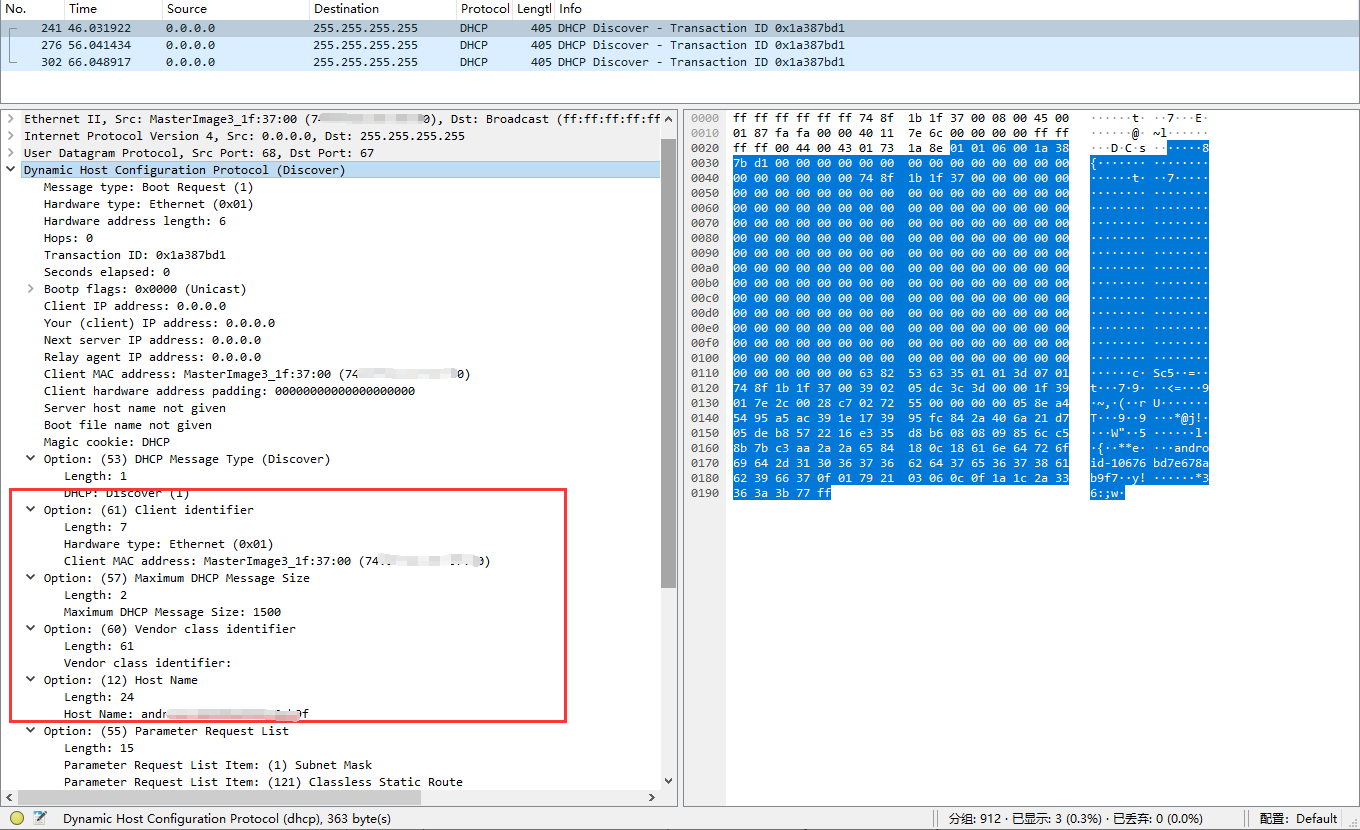Click details pane horizontal scroll-left arrow
The height and width of the screenshot is (830, 1360).
(9, 798)
